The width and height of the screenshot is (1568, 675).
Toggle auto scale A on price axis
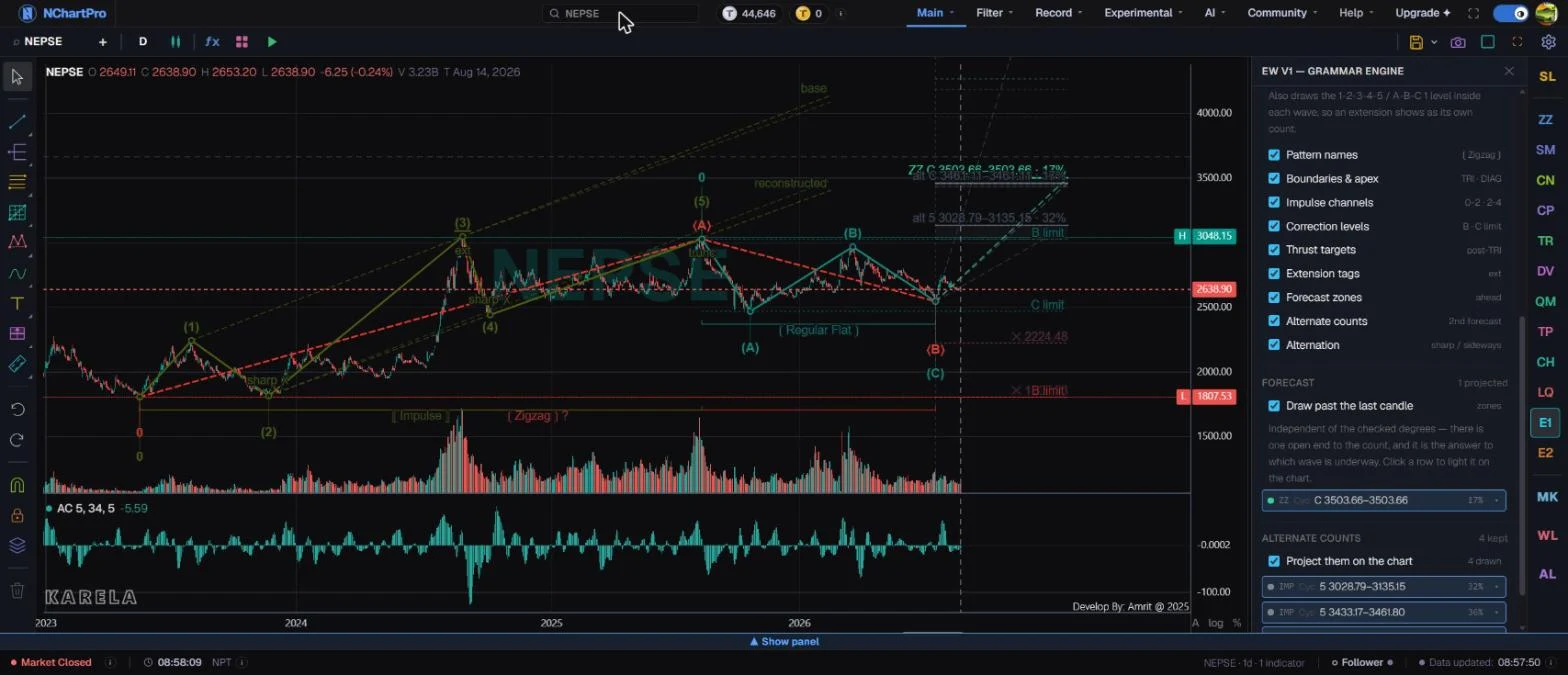[x=1195, y=622]
